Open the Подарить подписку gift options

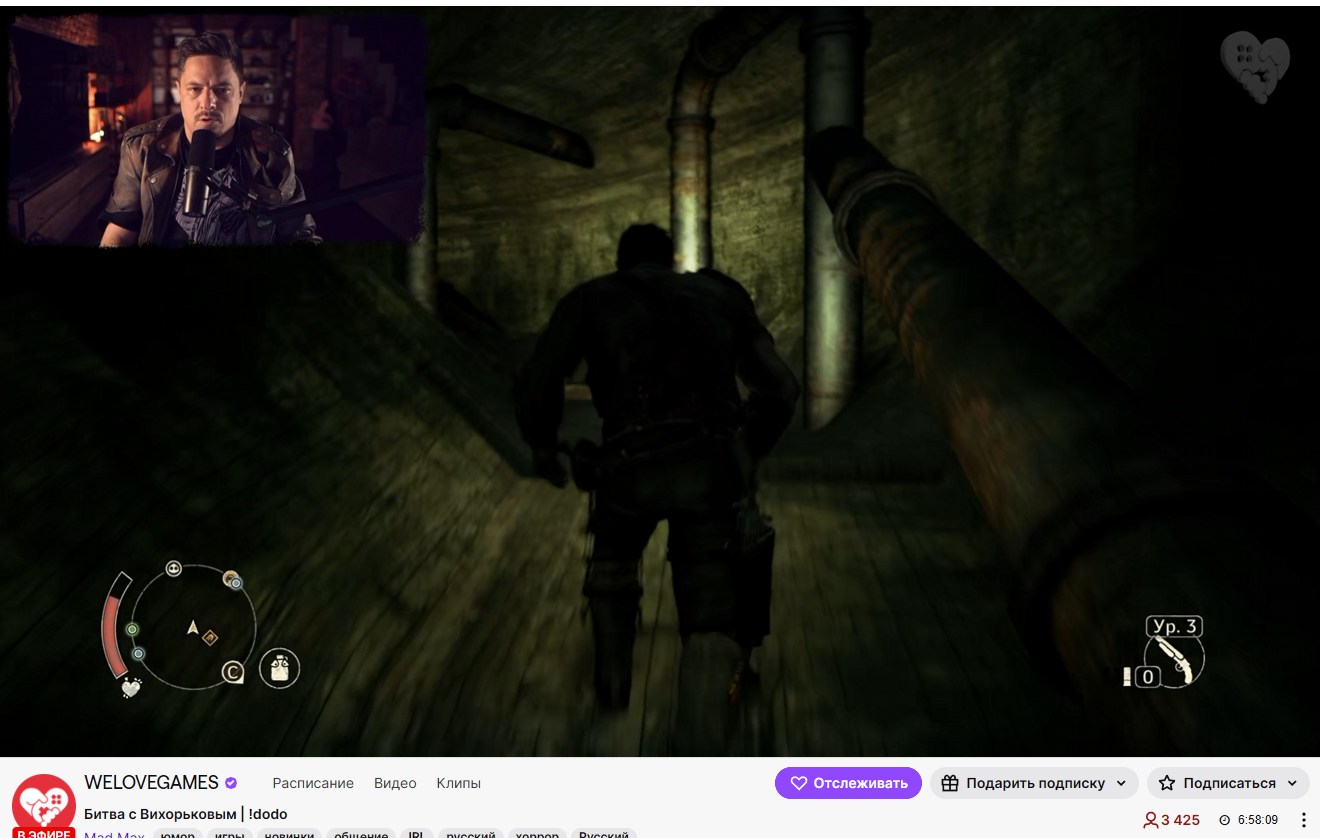tap(1034, 783)
